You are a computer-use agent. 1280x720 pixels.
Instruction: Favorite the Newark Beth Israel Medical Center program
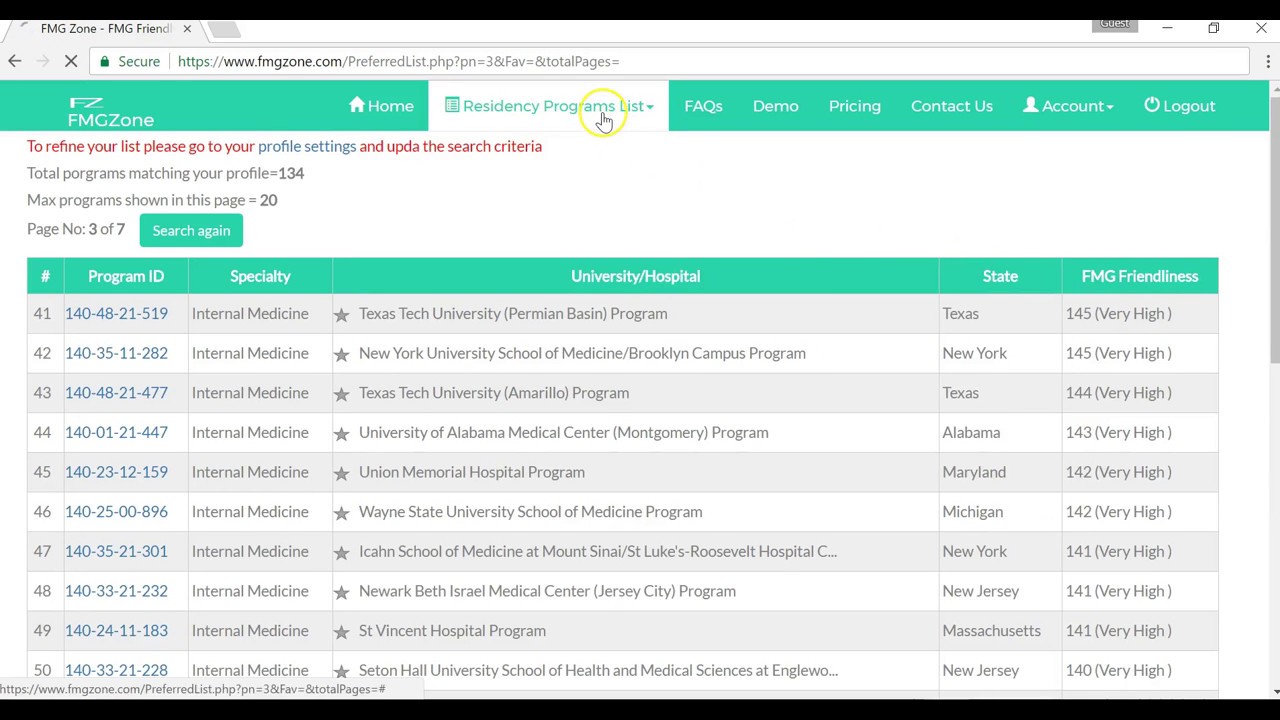tap(341, 592)
